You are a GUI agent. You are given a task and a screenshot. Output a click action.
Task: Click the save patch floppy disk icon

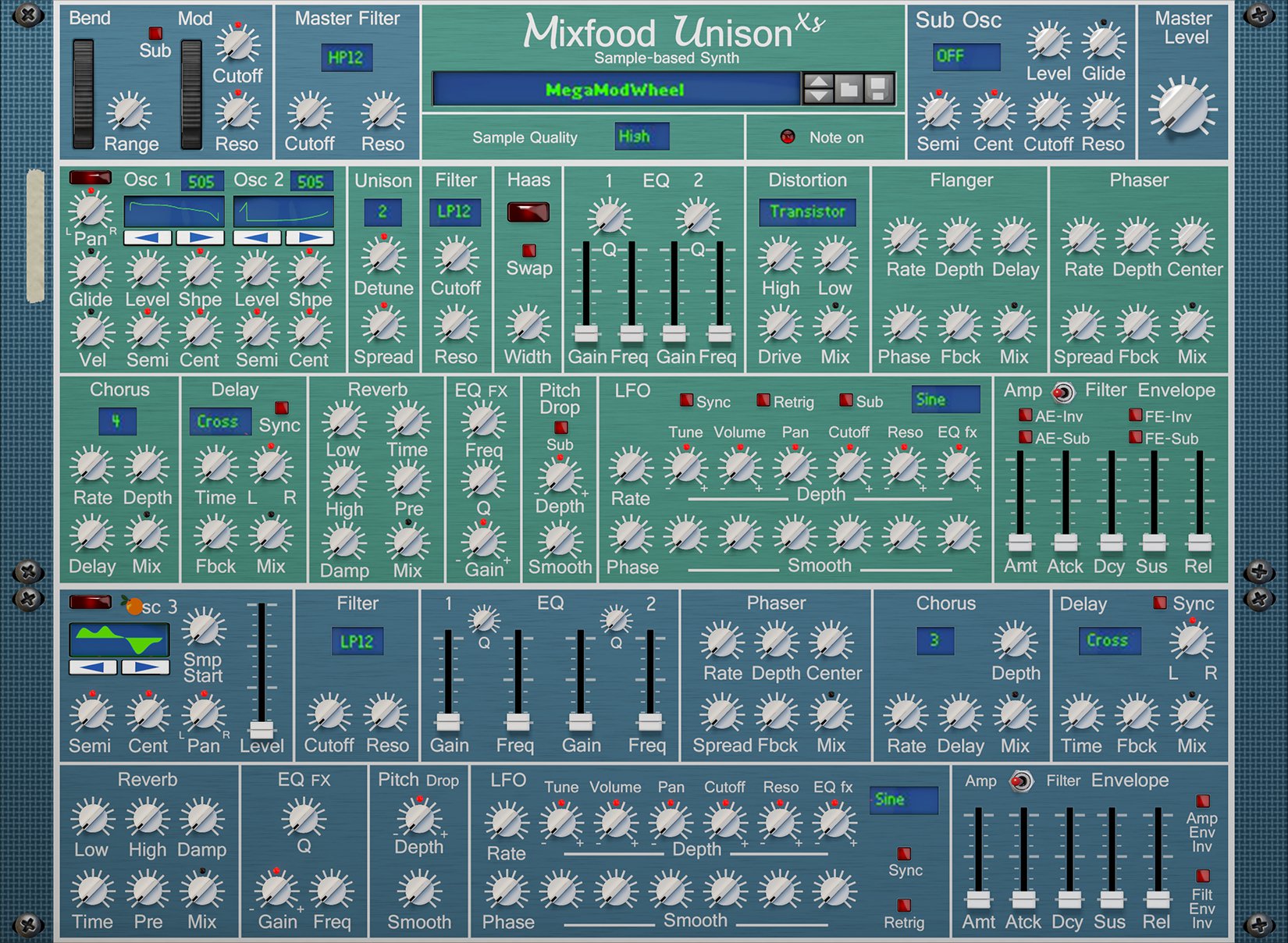click(x=878, y=89)
